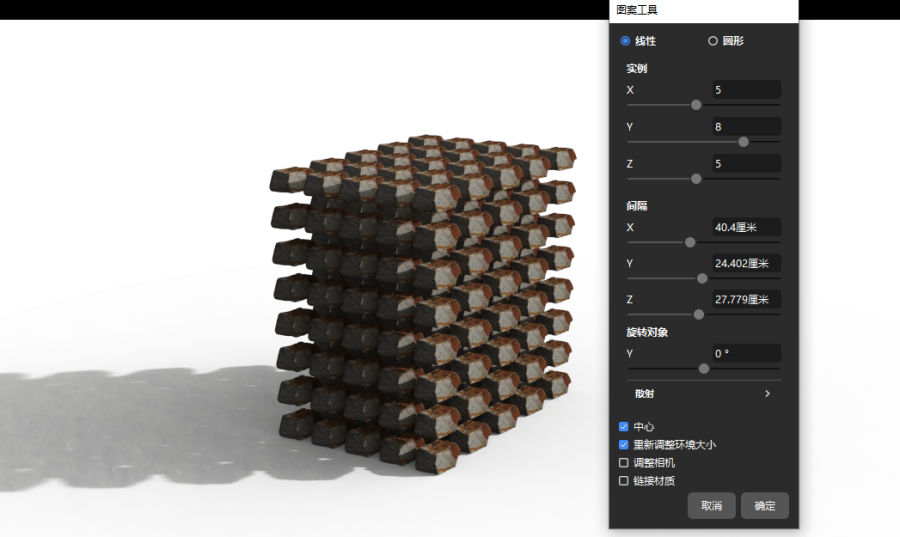
Task: Click the 实例 Y value field
Action: tap(745, 127)
